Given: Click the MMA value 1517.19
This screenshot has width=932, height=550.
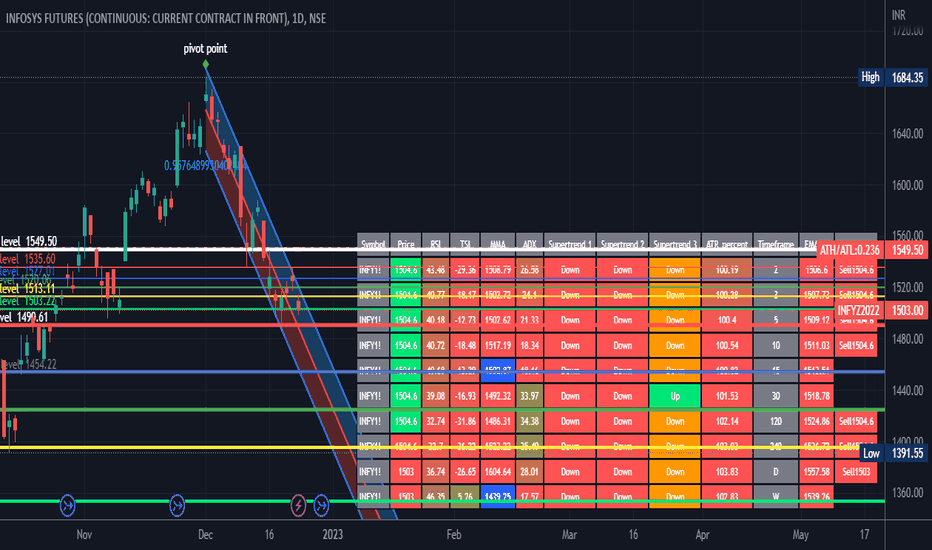Looking at the screenshot, I should pyautogui.click(x=498, y=345).
